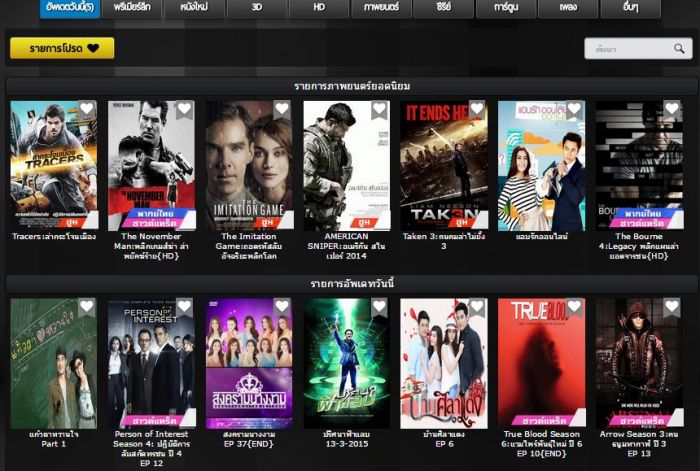The width and height of the screenshot is (700, 471).
Task: Open Taken 3 poster
Action: 444,165
